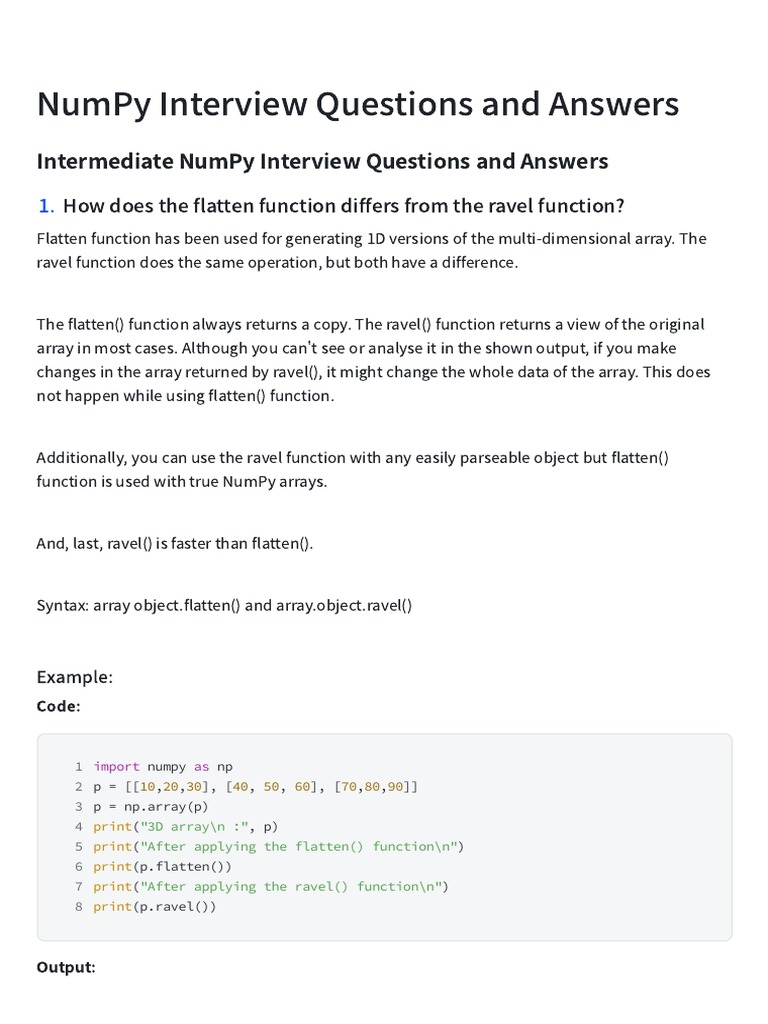The width and height of the screenshot is (768, 1024).
Task: Click the main title "NumPy Interview Questions and Answers"
Action: (x=358, y=104)
